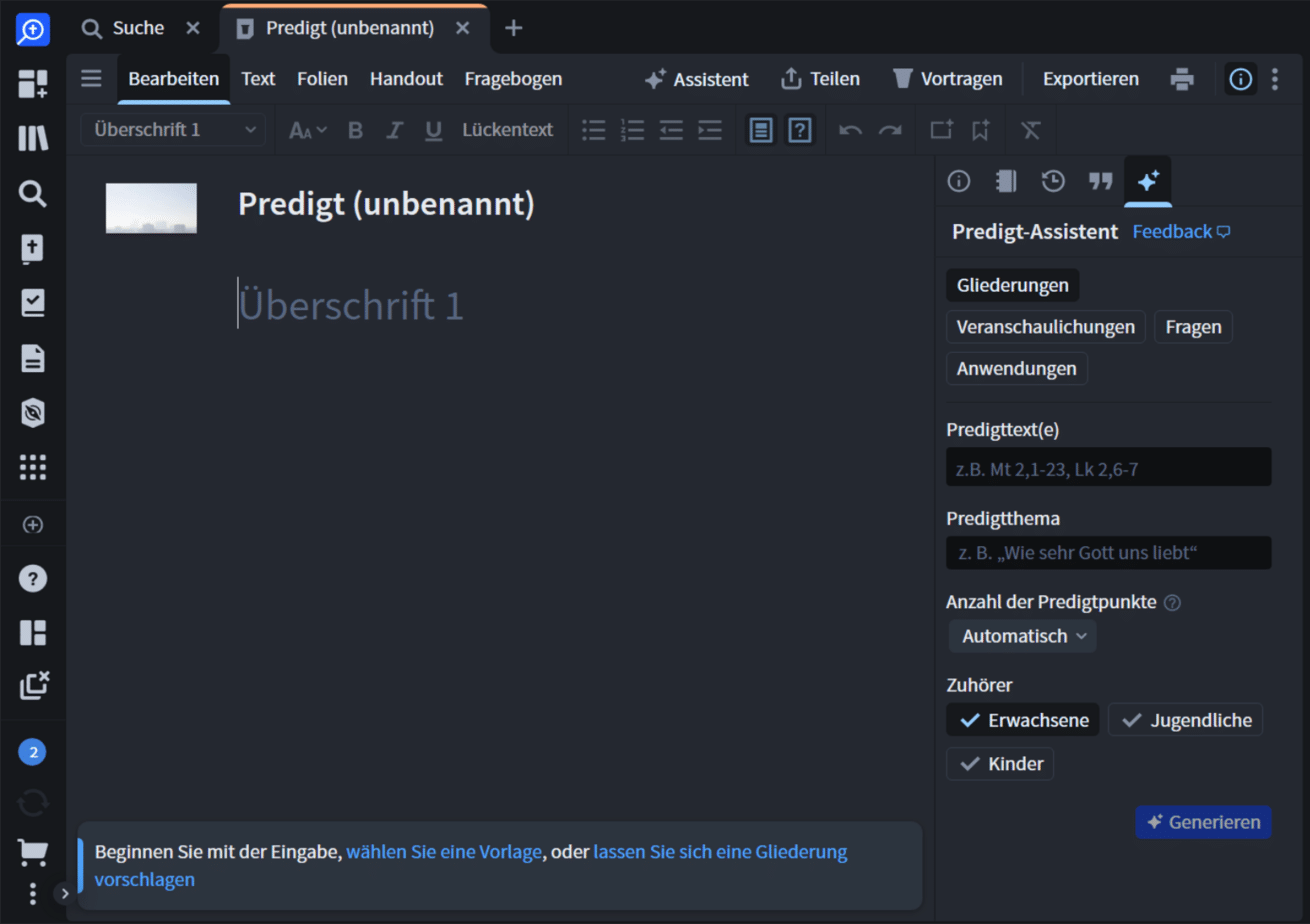
Task: Apply italic formatting
Action: click(x=394, y=130)
